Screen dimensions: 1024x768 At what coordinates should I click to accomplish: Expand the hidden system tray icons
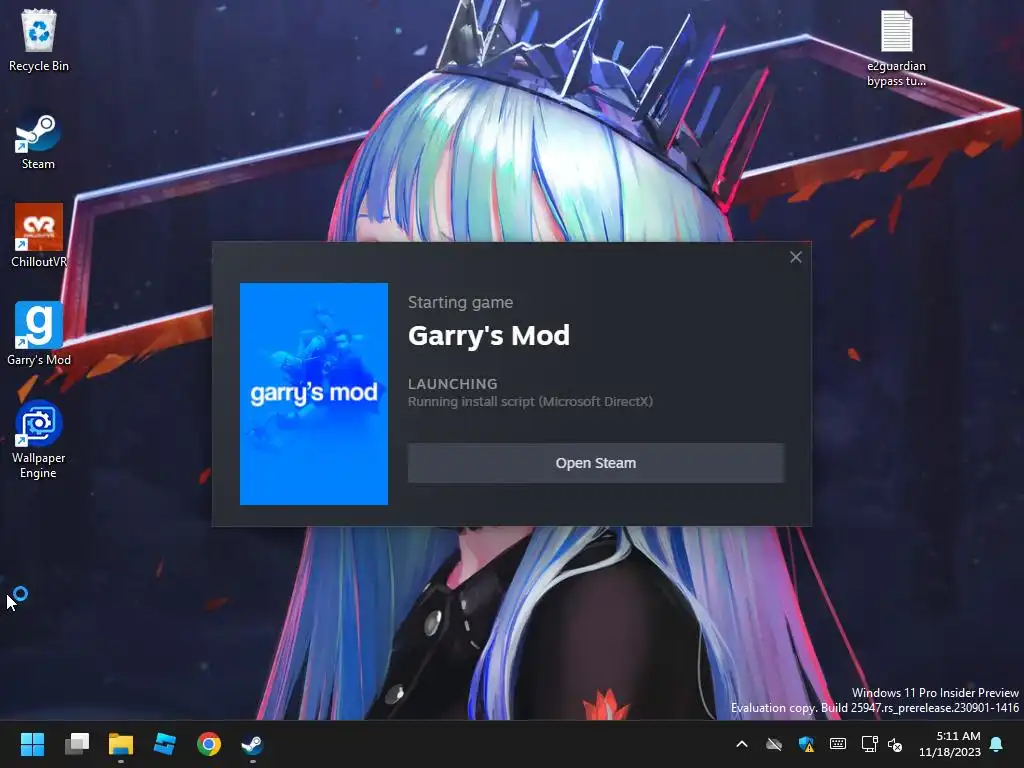click(742, 744)
